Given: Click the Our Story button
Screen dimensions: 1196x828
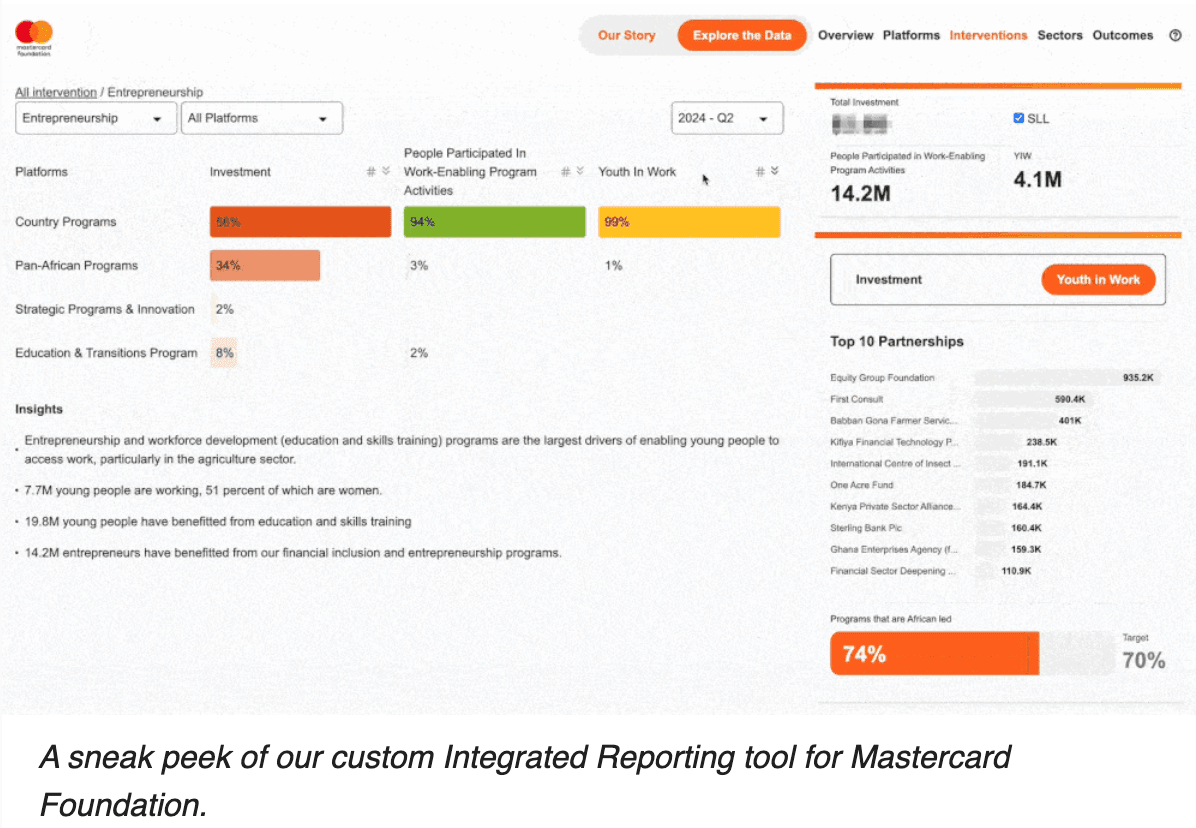Looking at the screenshot, I should [626, 35].
